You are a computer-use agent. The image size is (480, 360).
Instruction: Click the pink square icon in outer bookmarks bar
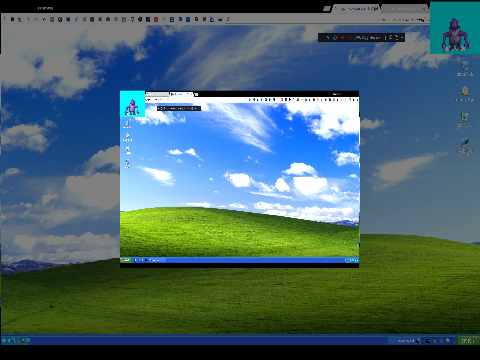(x=52, y=19)
